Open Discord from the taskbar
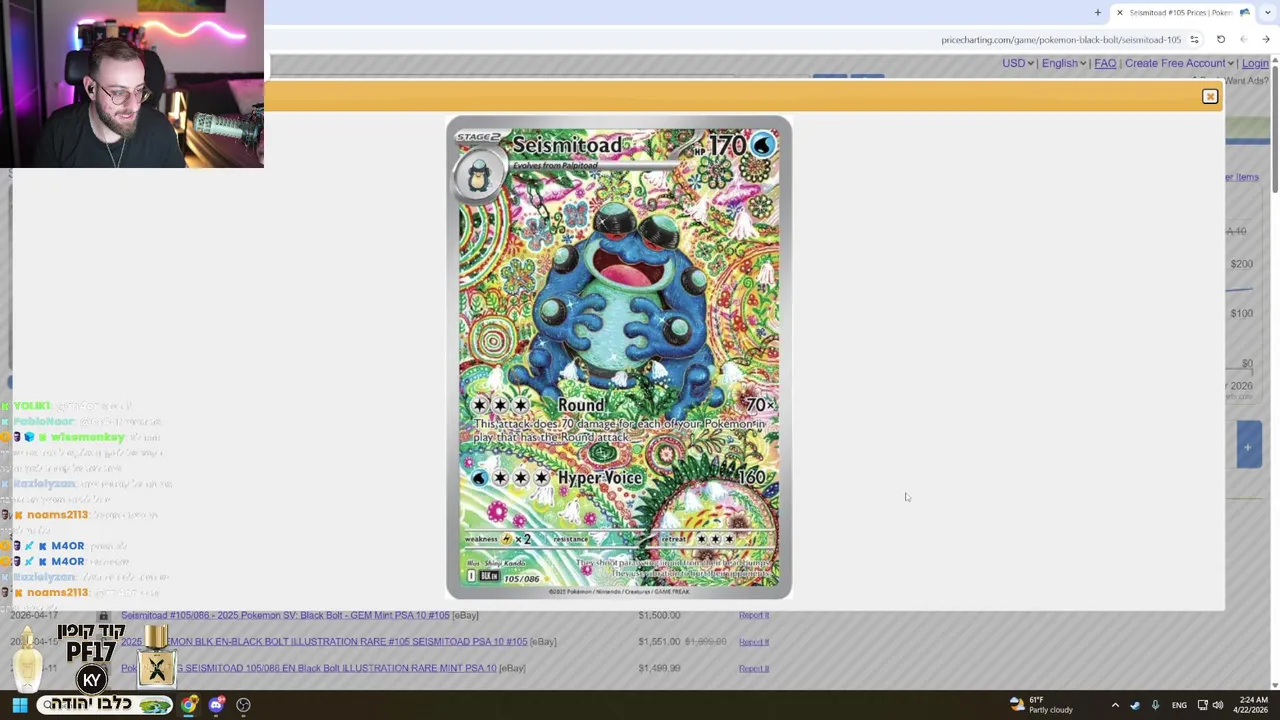The image size is (1280, 720). pos(216,705)
